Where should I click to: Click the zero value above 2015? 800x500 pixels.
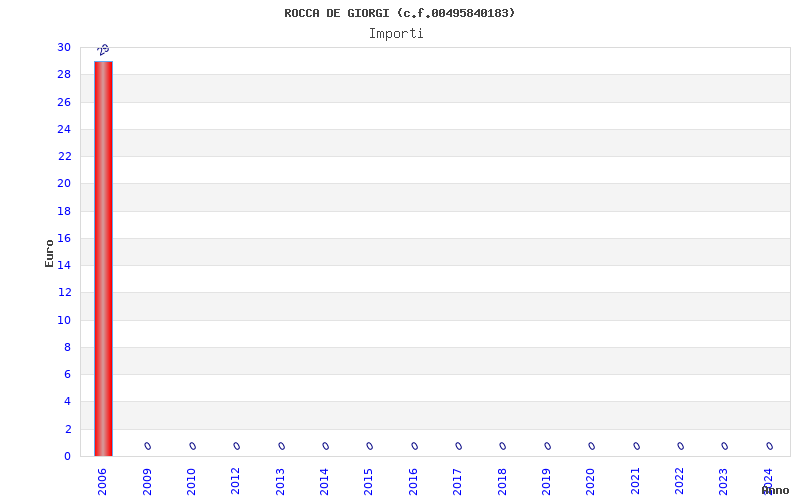[369, 446]
